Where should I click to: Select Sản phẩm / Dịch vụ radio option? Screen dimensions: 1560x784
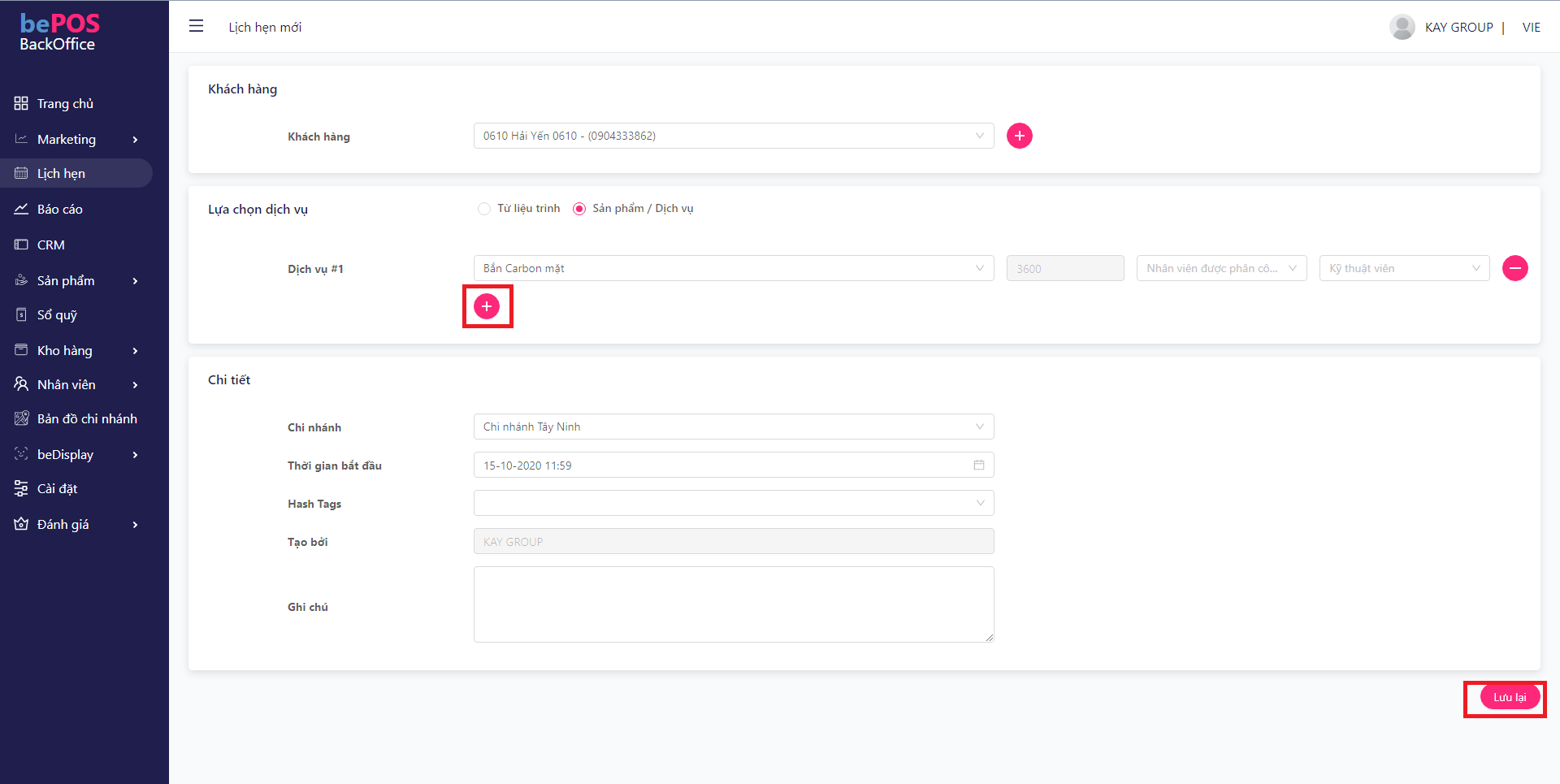(579, 209)
